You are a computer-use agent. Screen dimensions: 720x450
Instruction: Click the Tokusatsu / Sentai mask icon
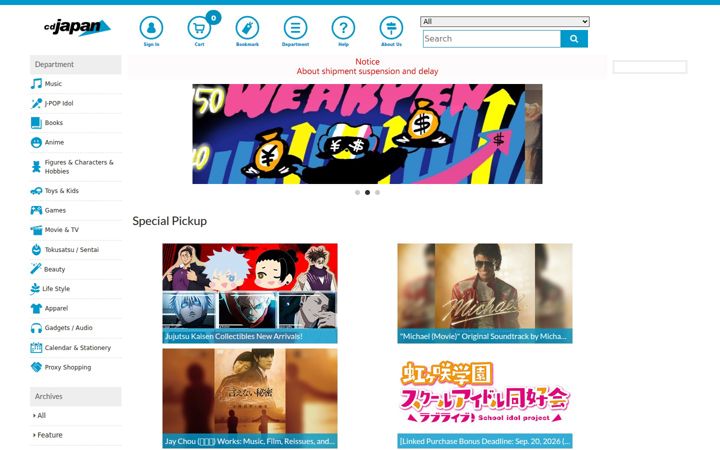(36, 249)
